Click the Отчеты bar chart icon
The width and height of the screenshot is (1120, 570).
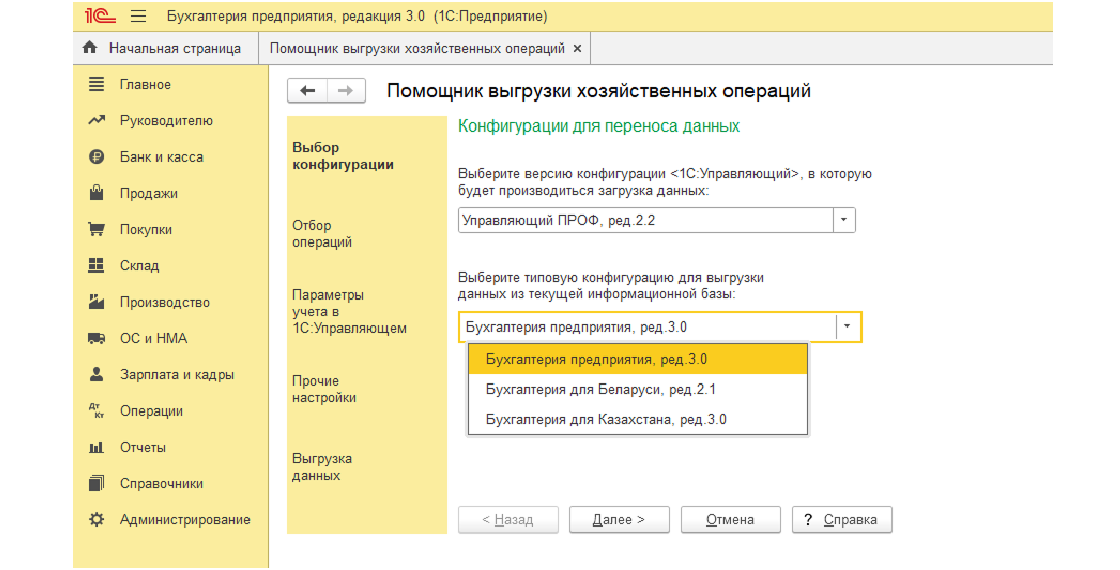pyautogui.click(x=96, y=448)
